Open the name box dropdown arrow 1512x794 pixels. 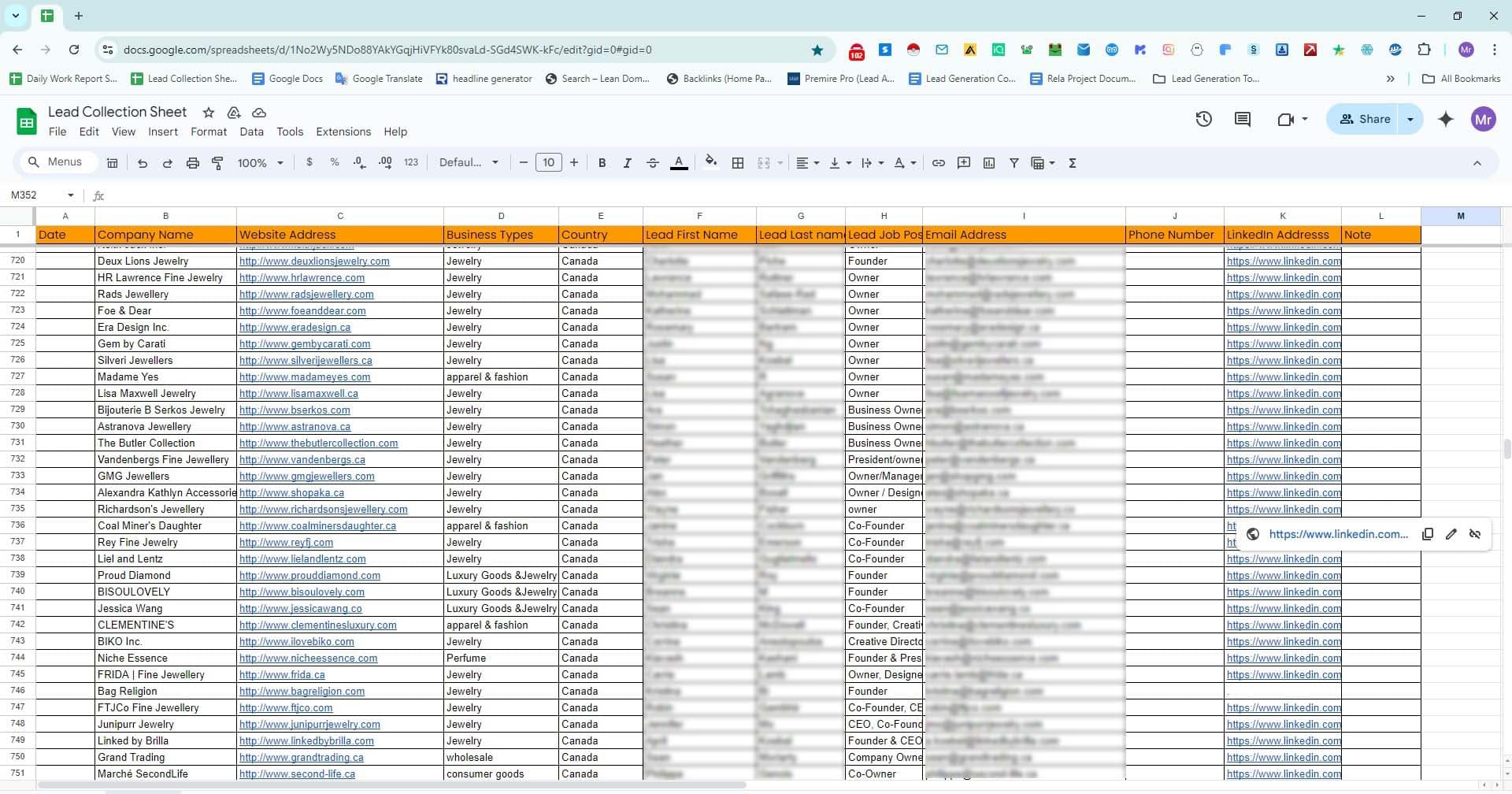[71, 195]
